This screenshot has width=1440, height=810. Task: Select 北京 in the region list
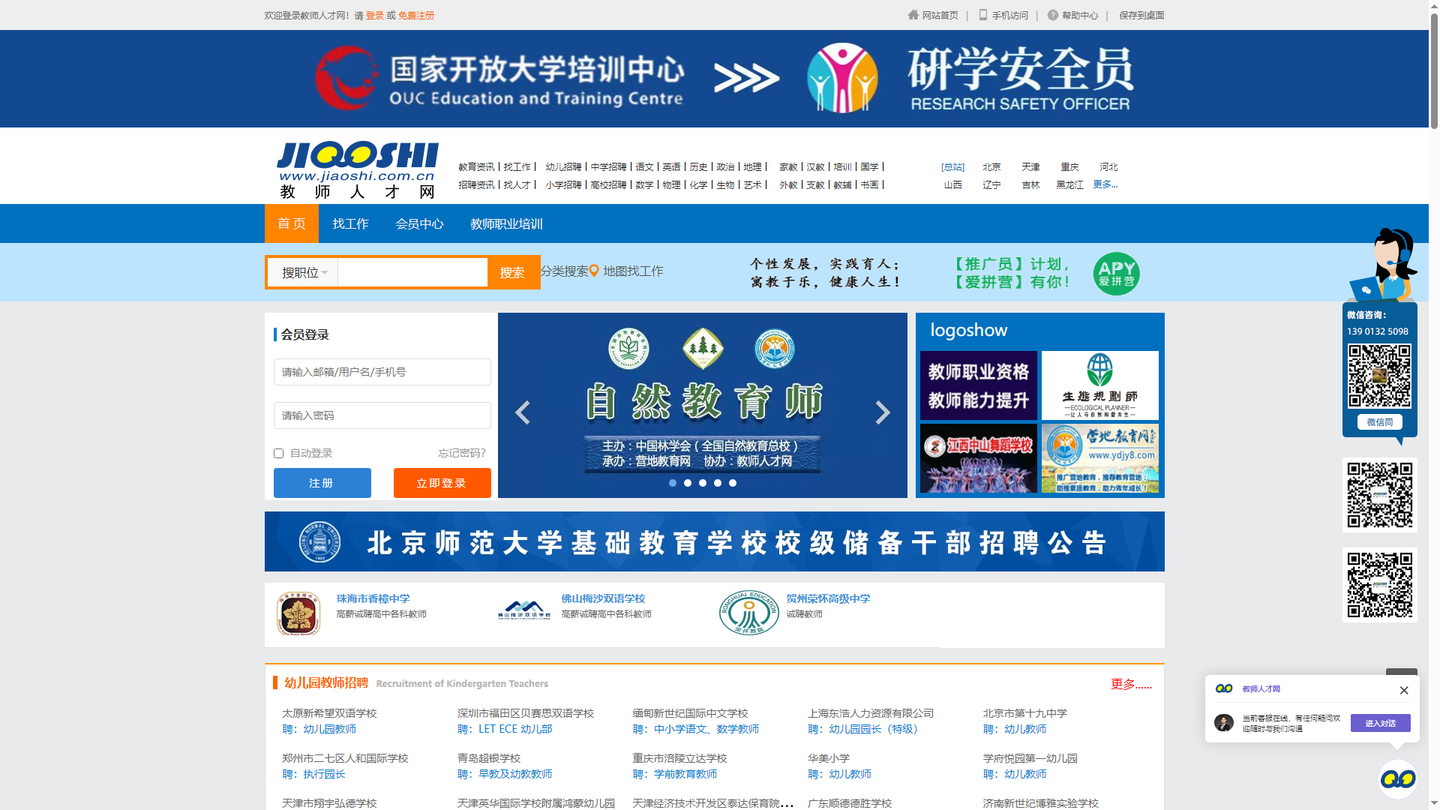click(x=991, y=167)
